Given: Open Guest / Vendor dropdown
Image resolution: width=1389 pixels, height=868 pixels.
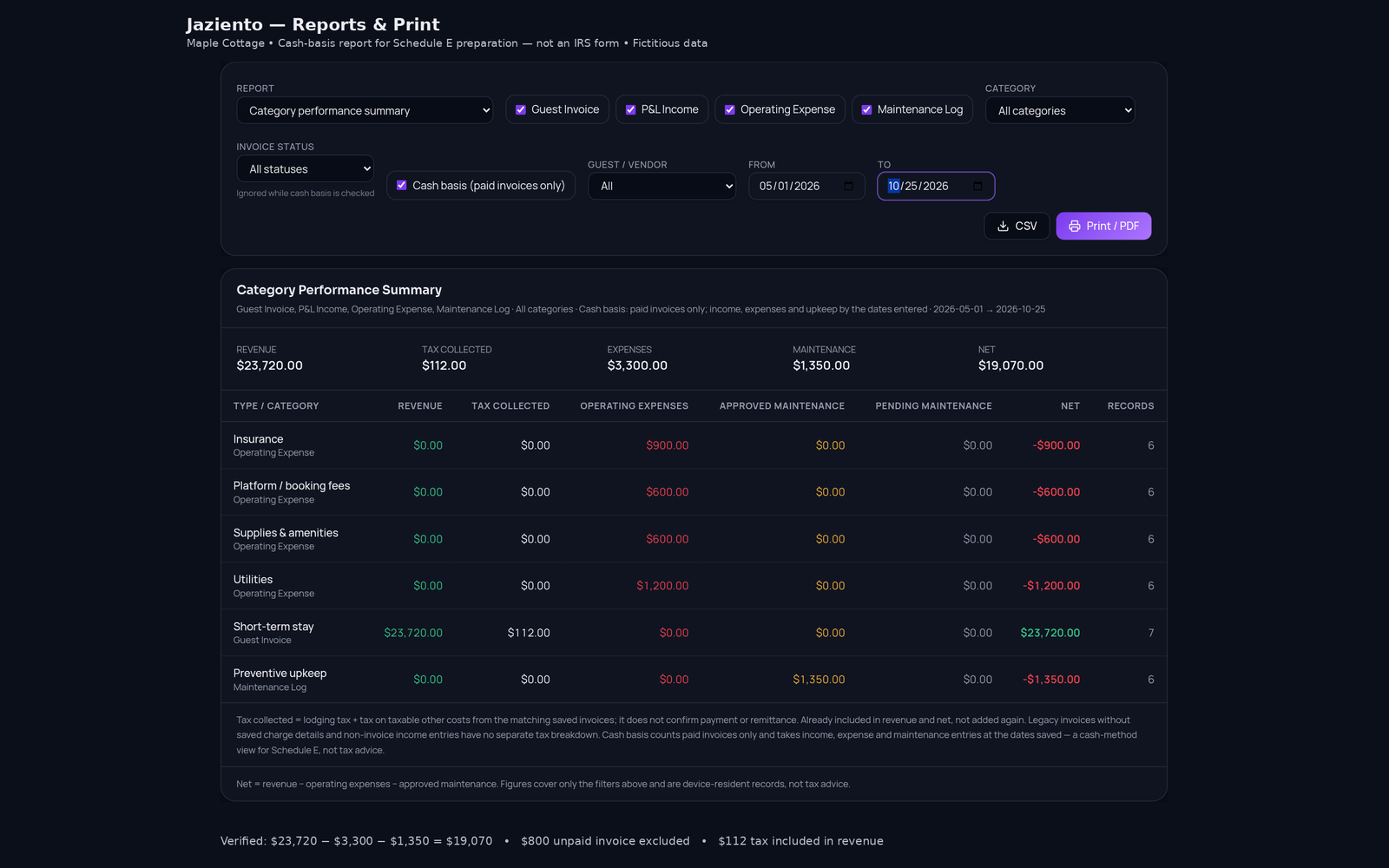Looking at the screenshot, I should click(x=662, y=186).
